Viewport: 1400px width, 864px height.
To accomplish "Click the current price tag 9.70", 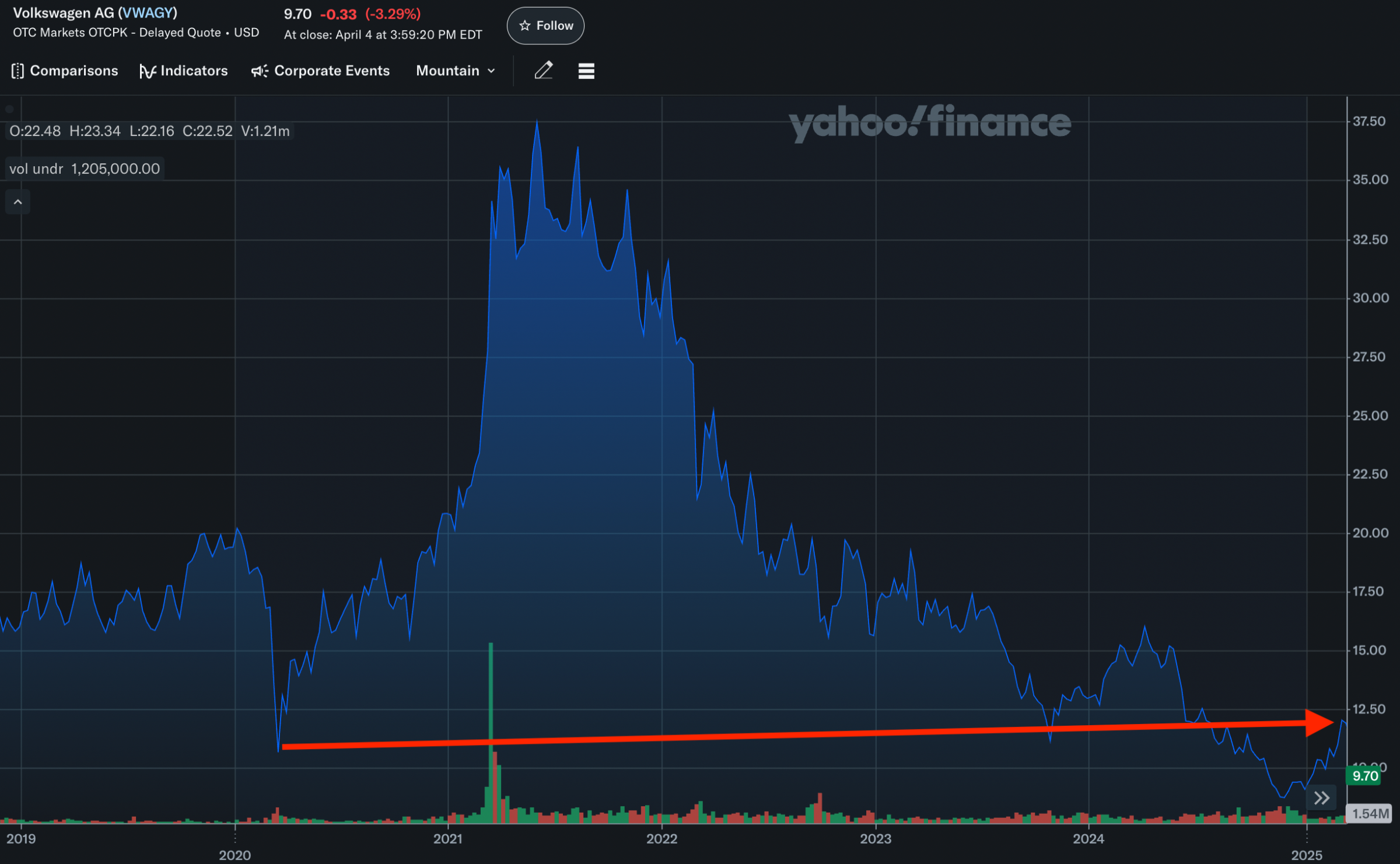I will pos(1364,776).
